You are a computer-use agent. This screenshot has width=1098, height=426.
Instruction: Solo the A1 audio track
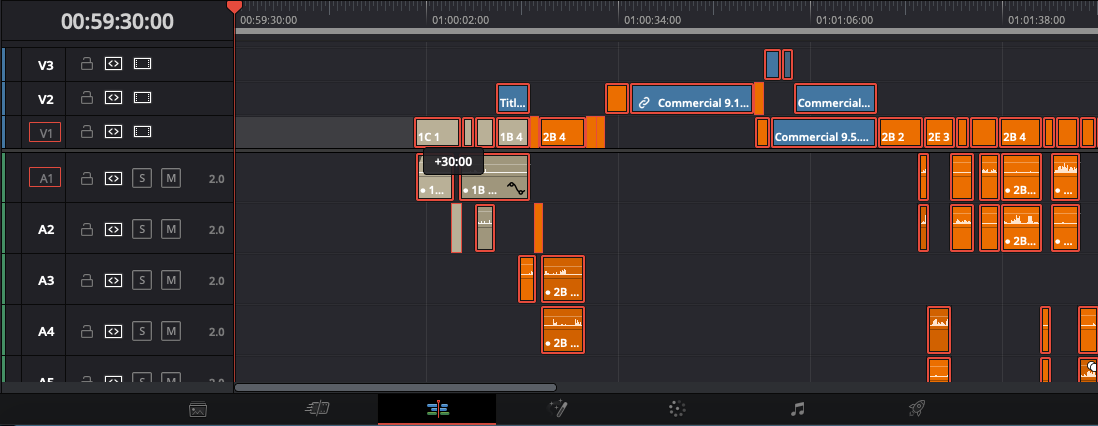click(x=142, y=178)
